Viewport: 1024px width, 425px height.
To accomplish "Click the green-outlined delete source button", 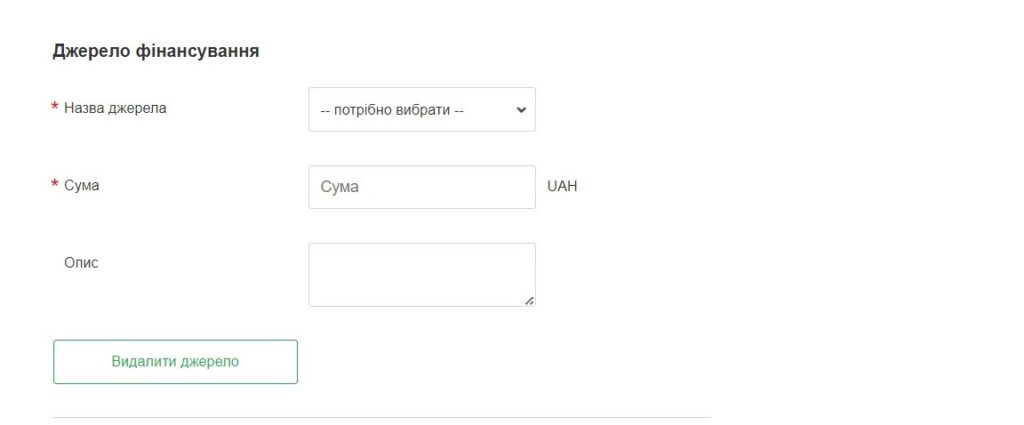I will point(175,362).
